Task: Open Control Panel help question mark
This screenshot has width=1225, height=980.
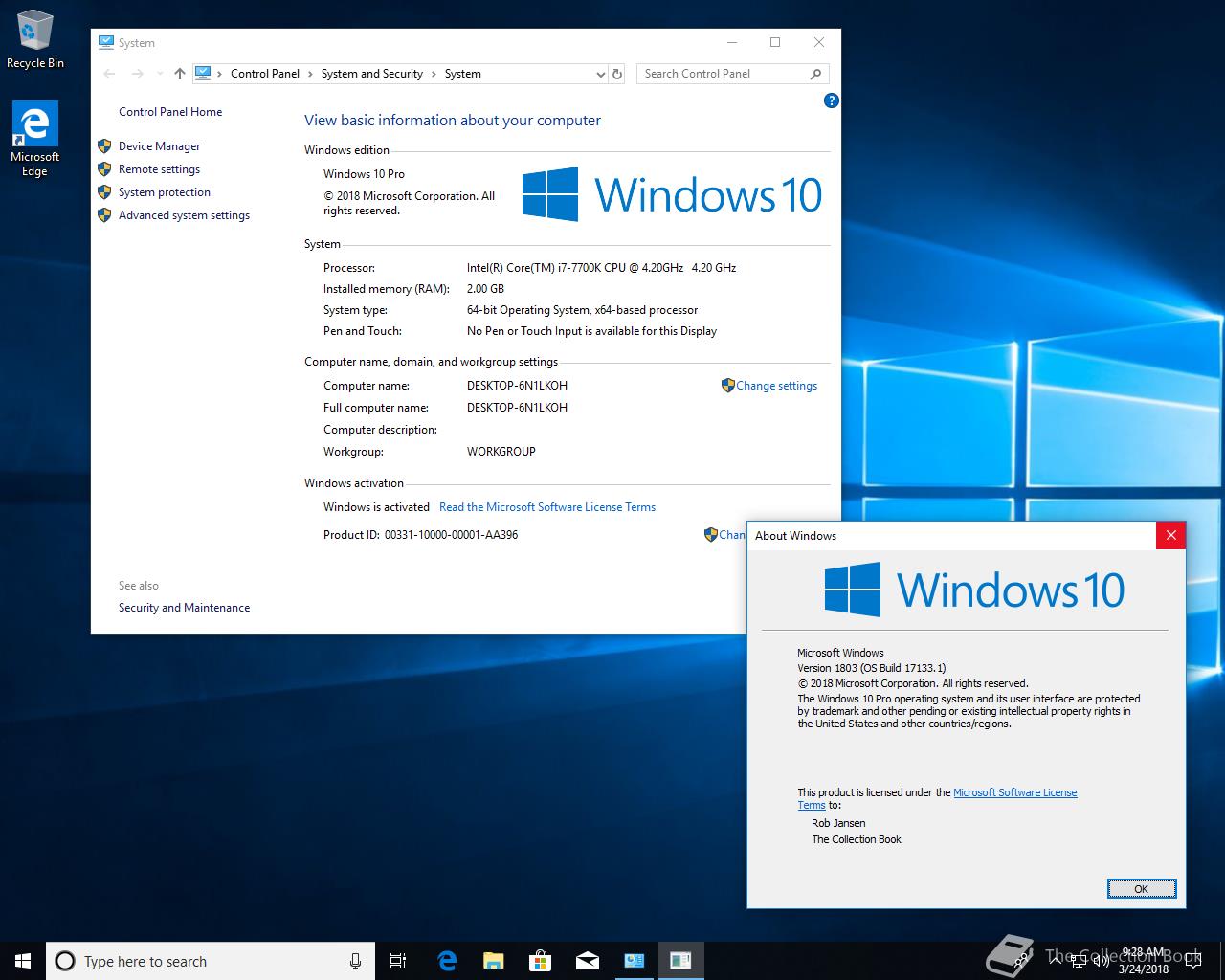Action: 832,100
